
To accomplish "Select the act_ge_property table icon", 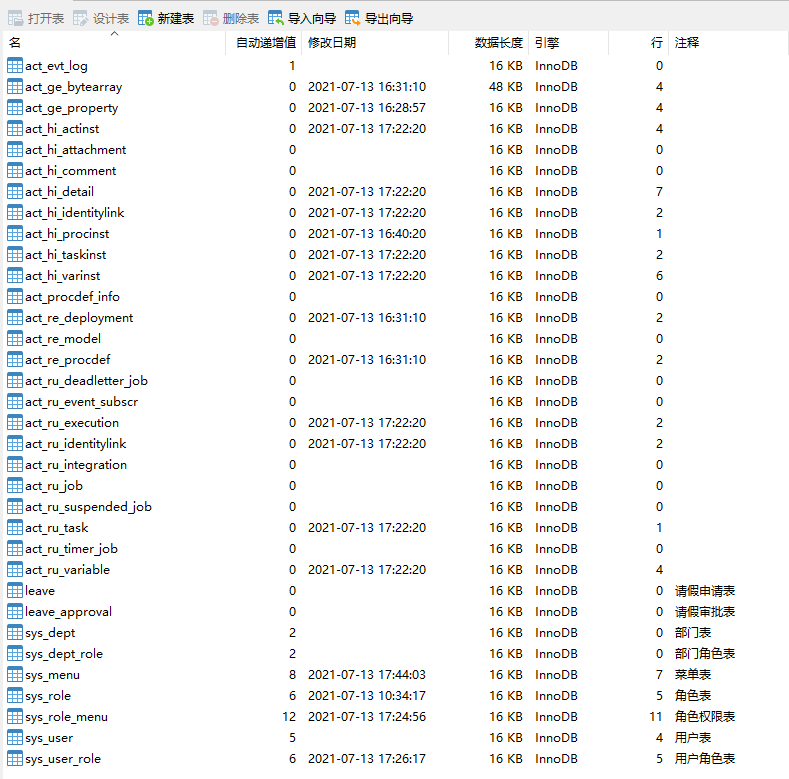I will point(15,108).
